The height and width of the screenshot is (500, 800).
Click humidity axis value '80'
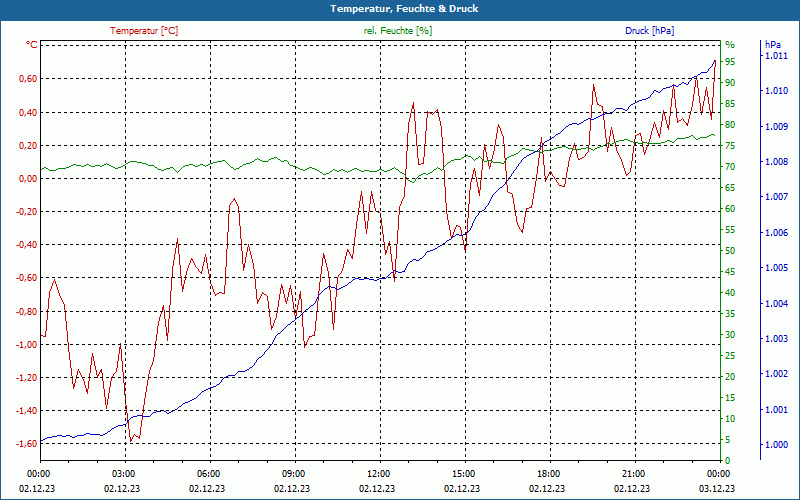[730, 125]
